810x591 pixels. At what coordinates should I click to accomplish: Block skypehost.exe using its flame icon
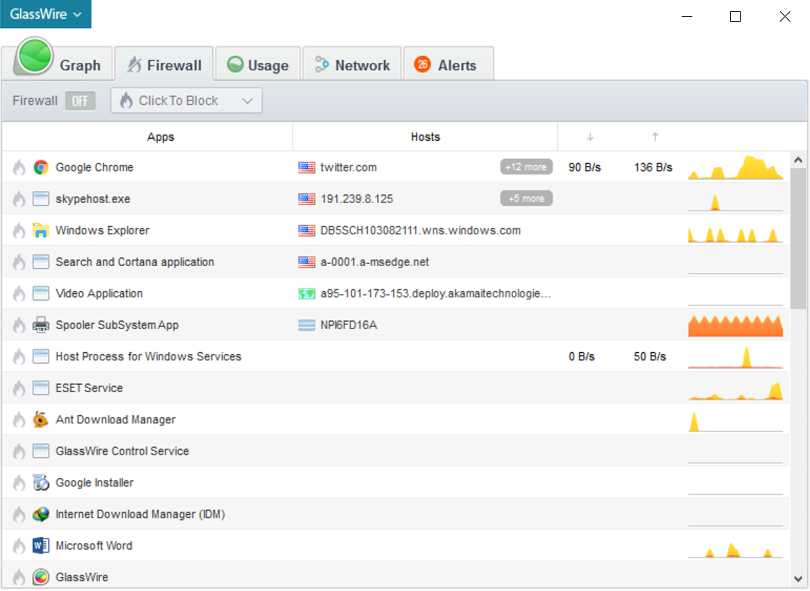(x=18, y=199)
